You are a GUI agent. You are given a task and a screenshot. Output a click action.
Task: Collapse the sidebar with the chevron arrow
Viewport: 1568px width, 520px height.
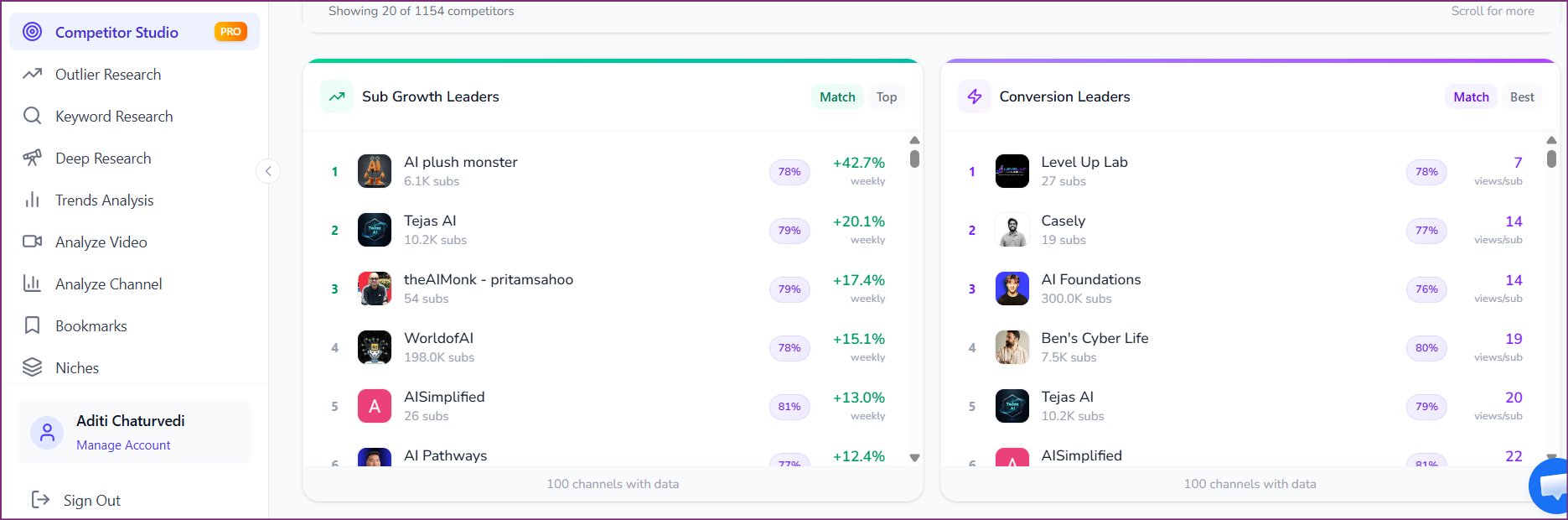(x=268, y=171)
